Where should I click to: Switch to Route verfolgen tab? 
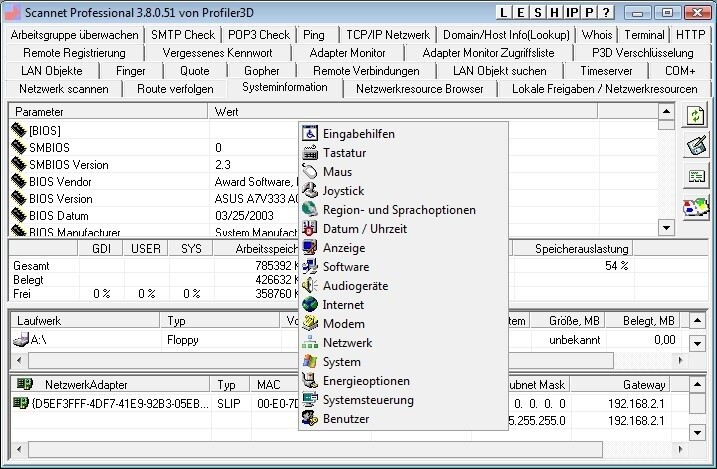[175, 89]
